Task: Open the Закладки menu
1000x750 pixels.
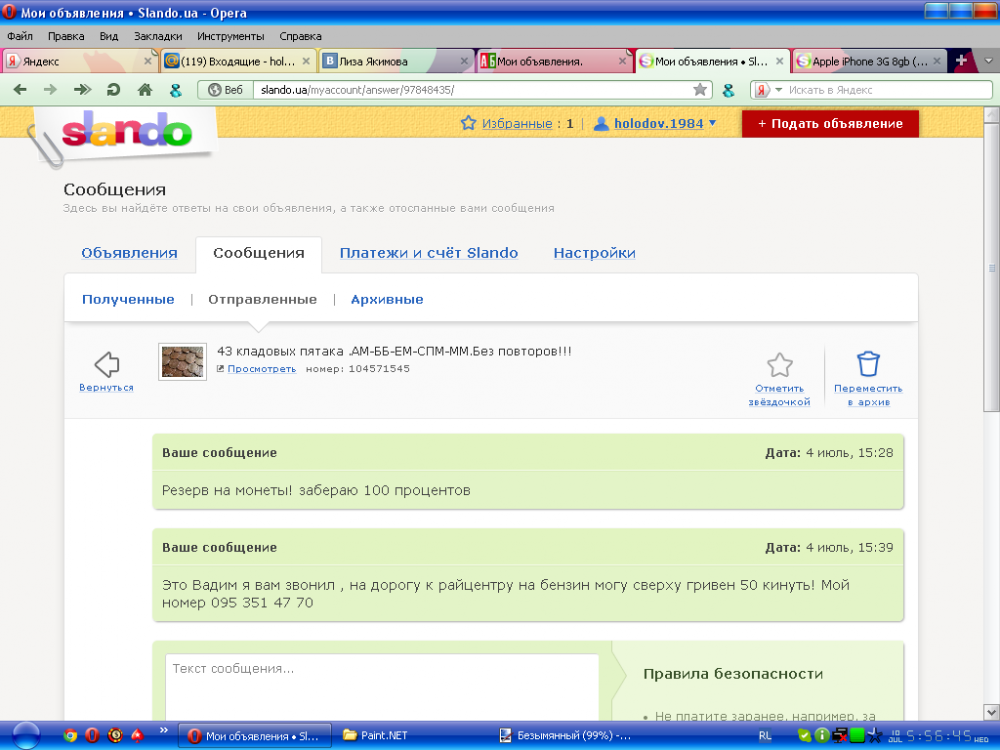Action: [158, 36]
